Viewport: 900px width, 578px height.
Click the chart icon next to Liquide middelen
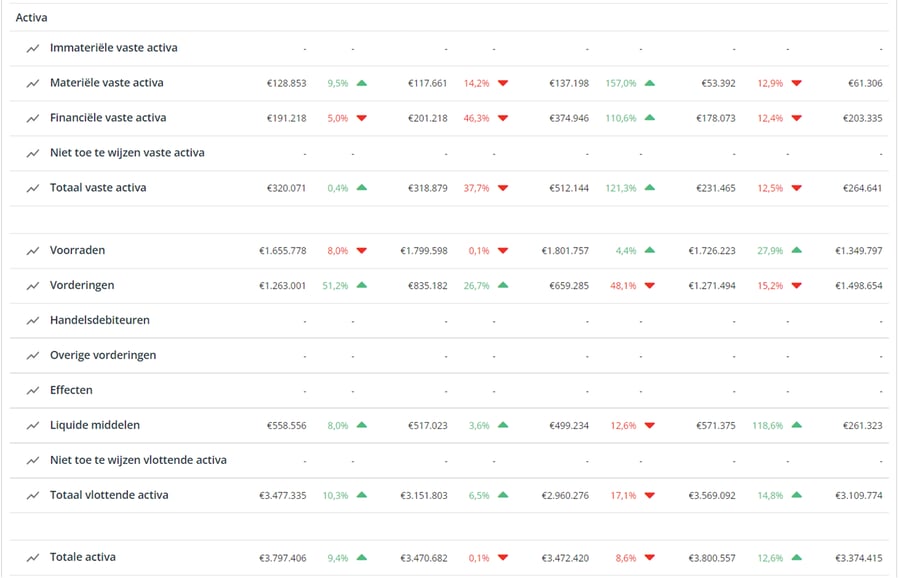click(33, 426)
